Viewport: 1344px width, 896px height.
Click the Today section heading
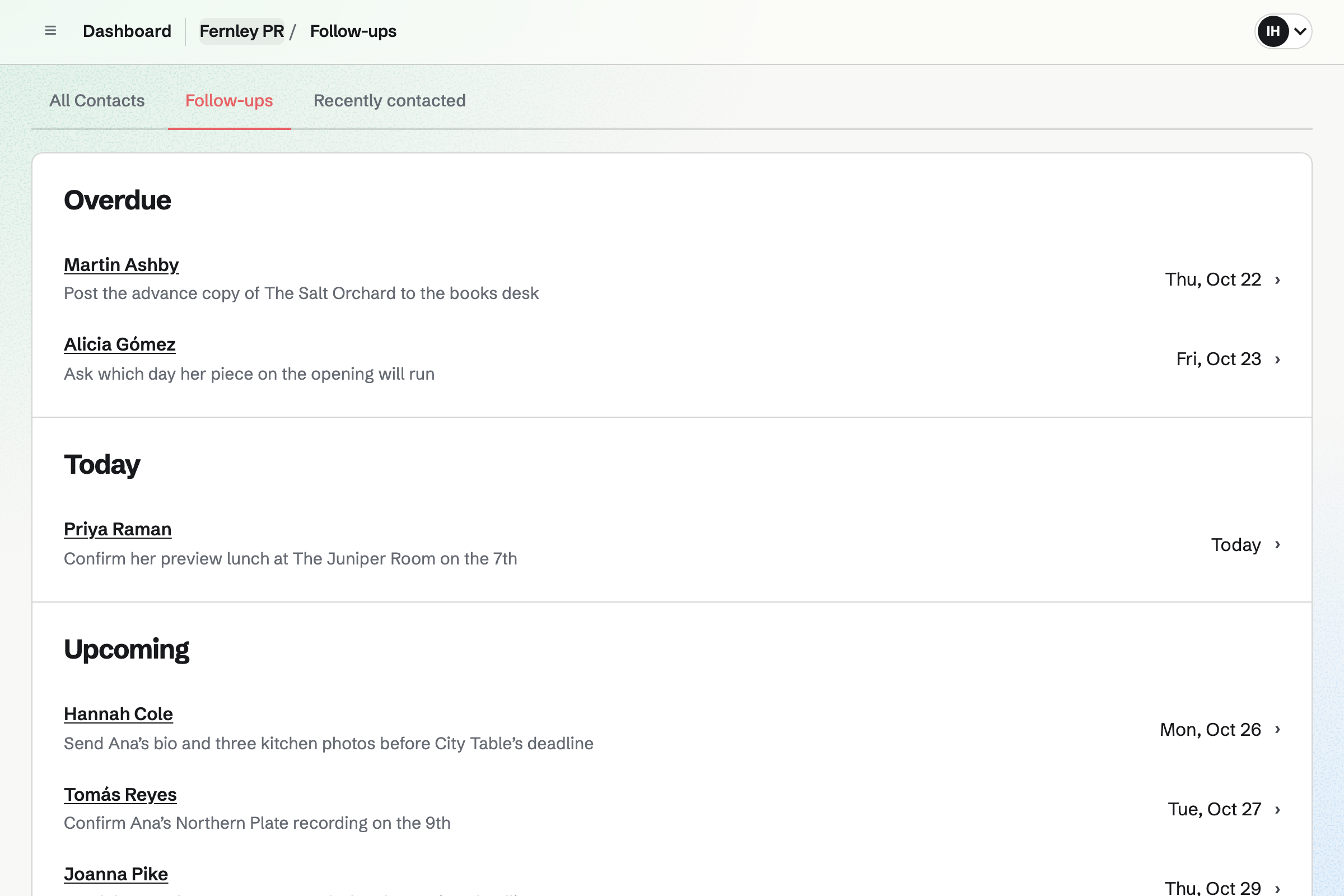click(x=102, y=465)
